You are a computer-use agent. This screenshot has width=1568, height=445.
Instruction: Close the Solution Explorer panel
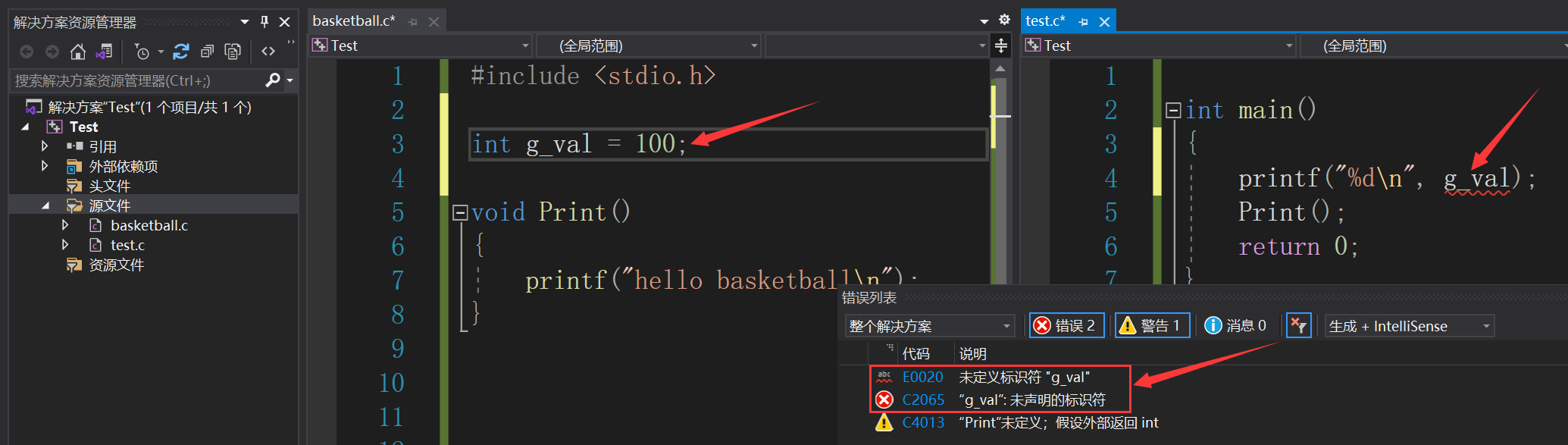[x=284, y=22]
